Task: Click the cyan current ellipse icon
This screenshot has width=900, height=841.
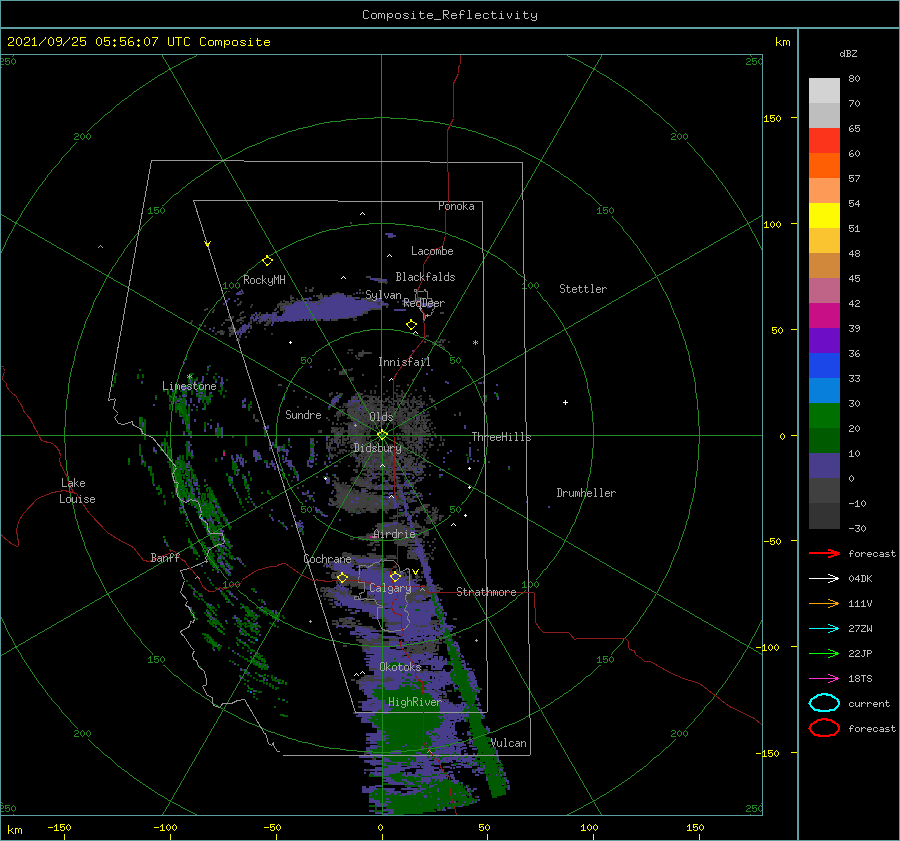Action: (x=824, y=703)
